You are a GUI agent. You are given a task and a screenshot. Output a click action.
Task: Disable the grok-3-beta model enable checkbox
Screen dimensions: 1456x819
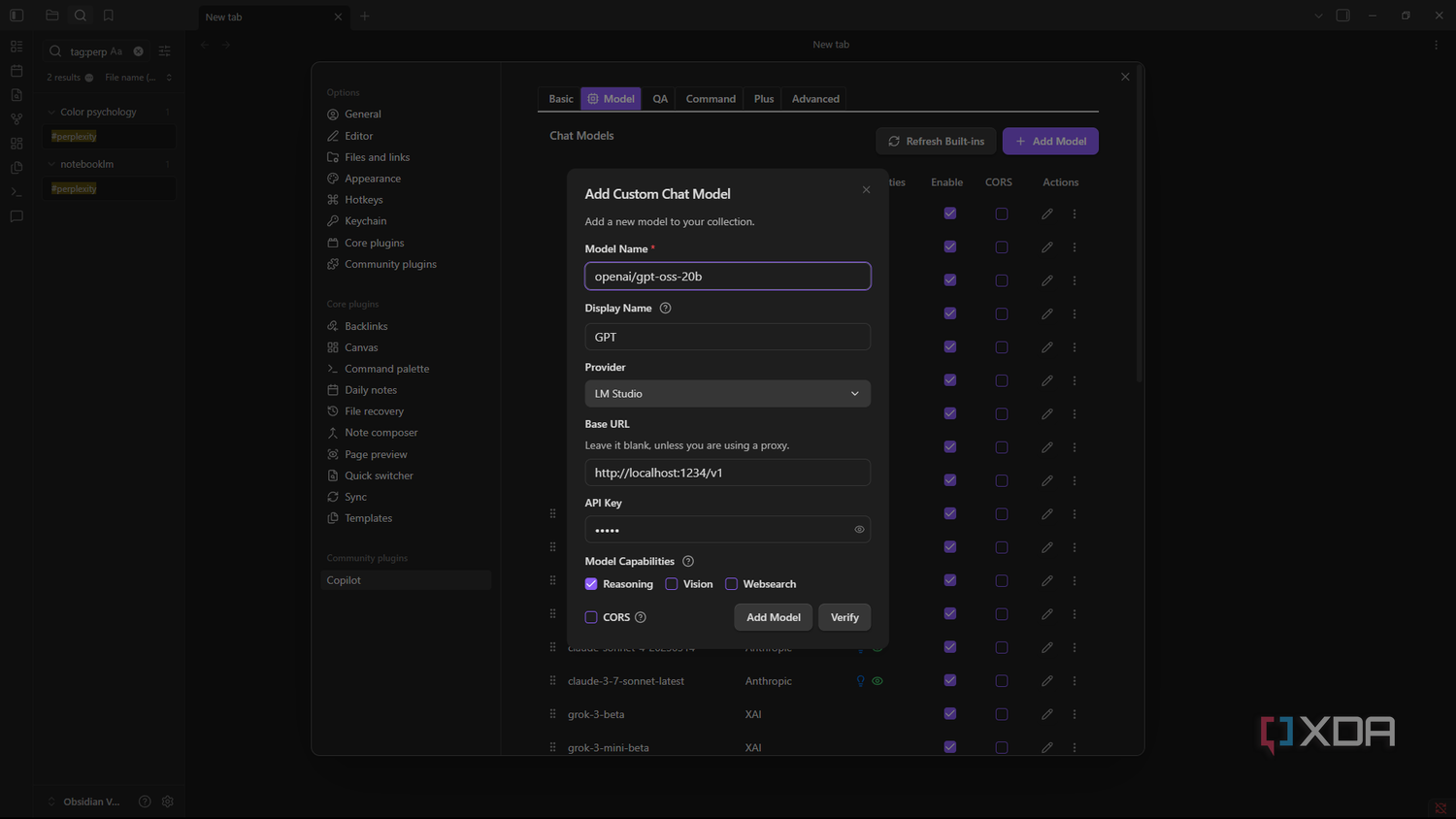coord(950,714)
